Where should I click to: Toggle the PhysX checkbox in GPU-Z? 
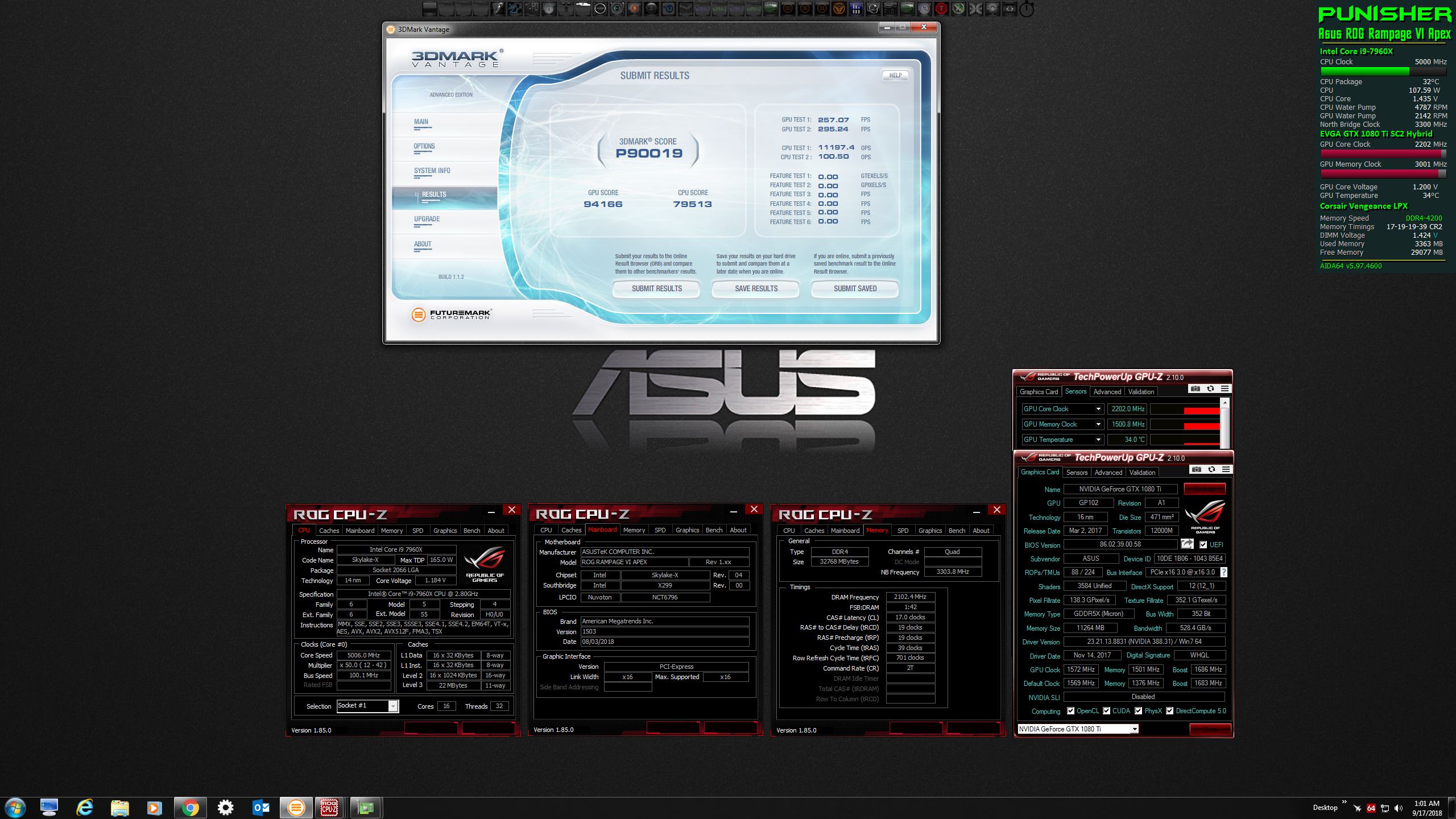click(1139, 711)
